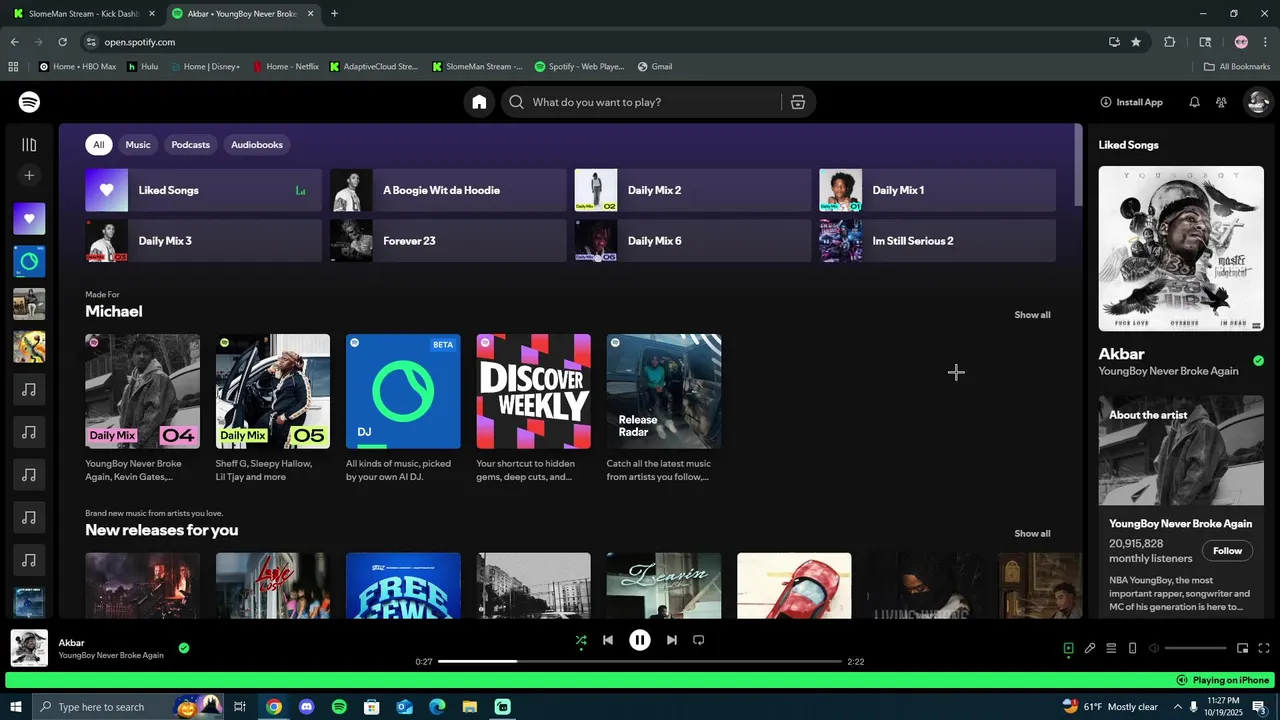Click Install App

1131,102
